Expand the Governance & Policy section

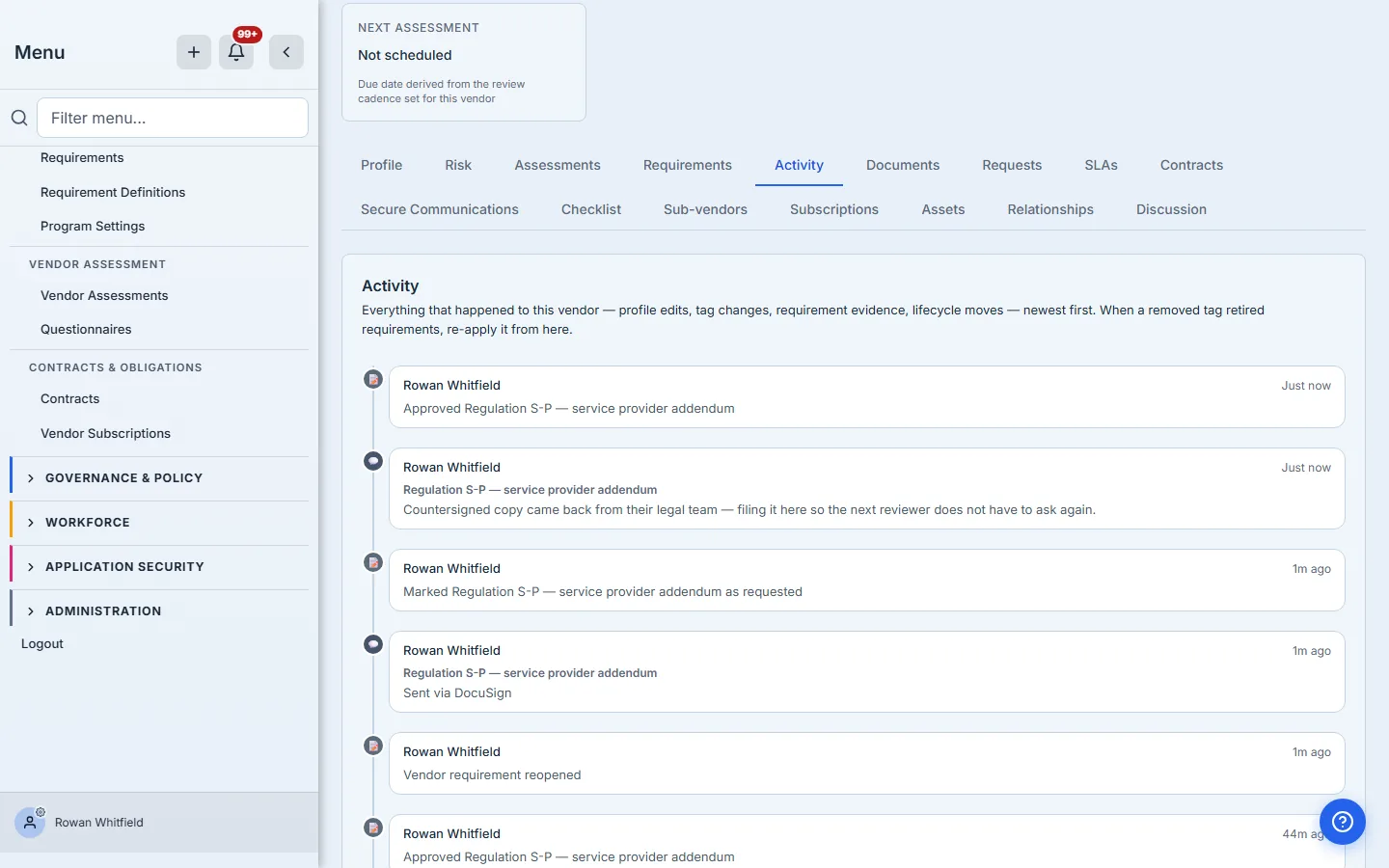click(x=159, y=478)
